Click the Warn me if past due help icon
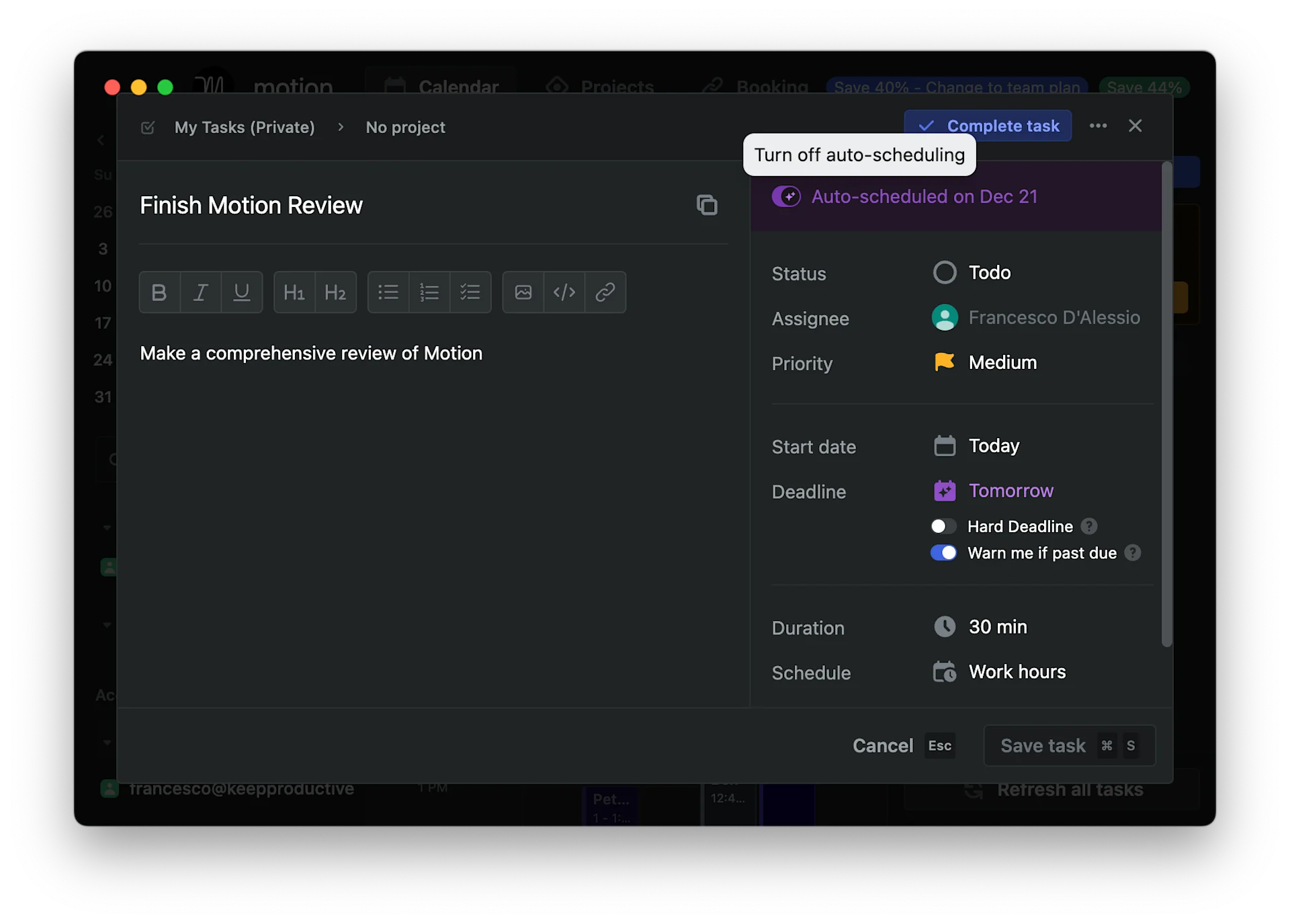The width and height of the screenshot is (1290, 924). point(1133,552)
